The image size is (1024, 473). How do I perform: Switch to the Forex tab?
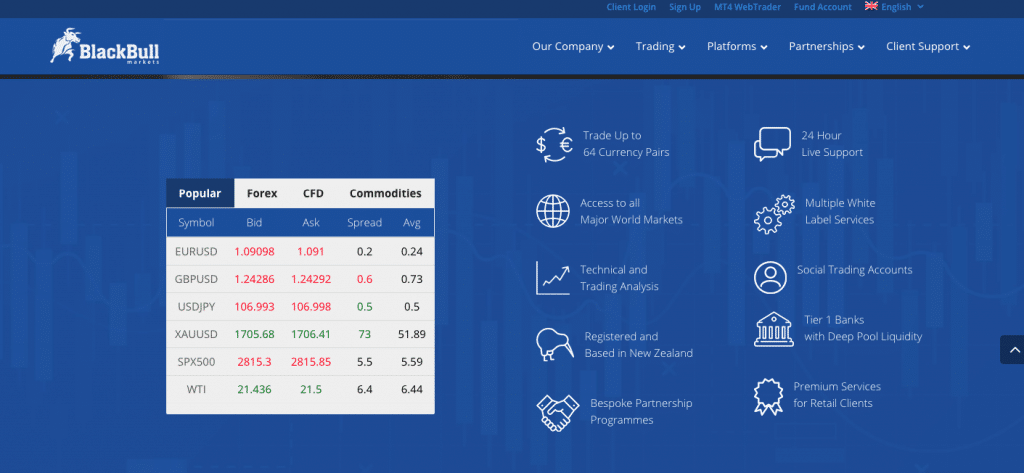coord(262,193)
